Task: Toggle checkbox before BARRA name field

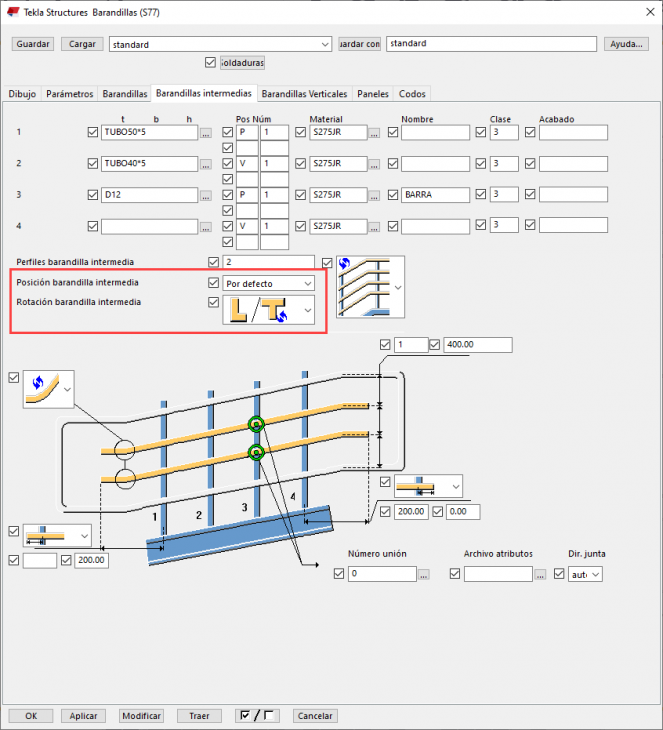Action: click(393, 195)
